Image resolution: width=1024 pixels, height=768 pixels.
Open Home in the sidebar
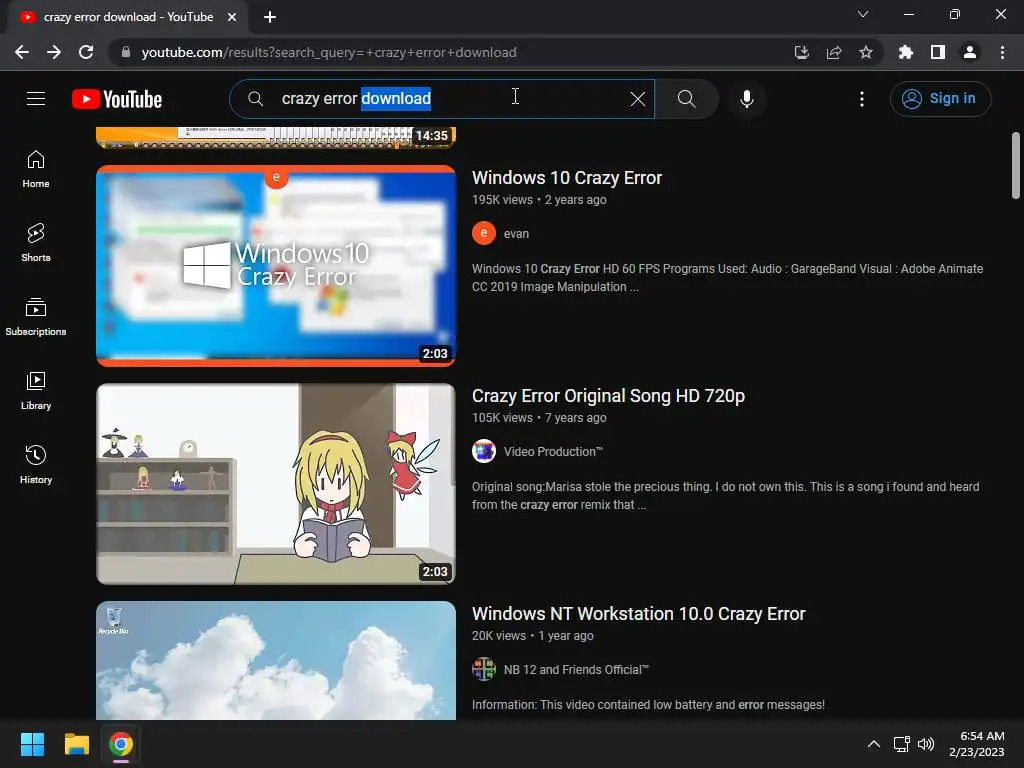point(36,169)
